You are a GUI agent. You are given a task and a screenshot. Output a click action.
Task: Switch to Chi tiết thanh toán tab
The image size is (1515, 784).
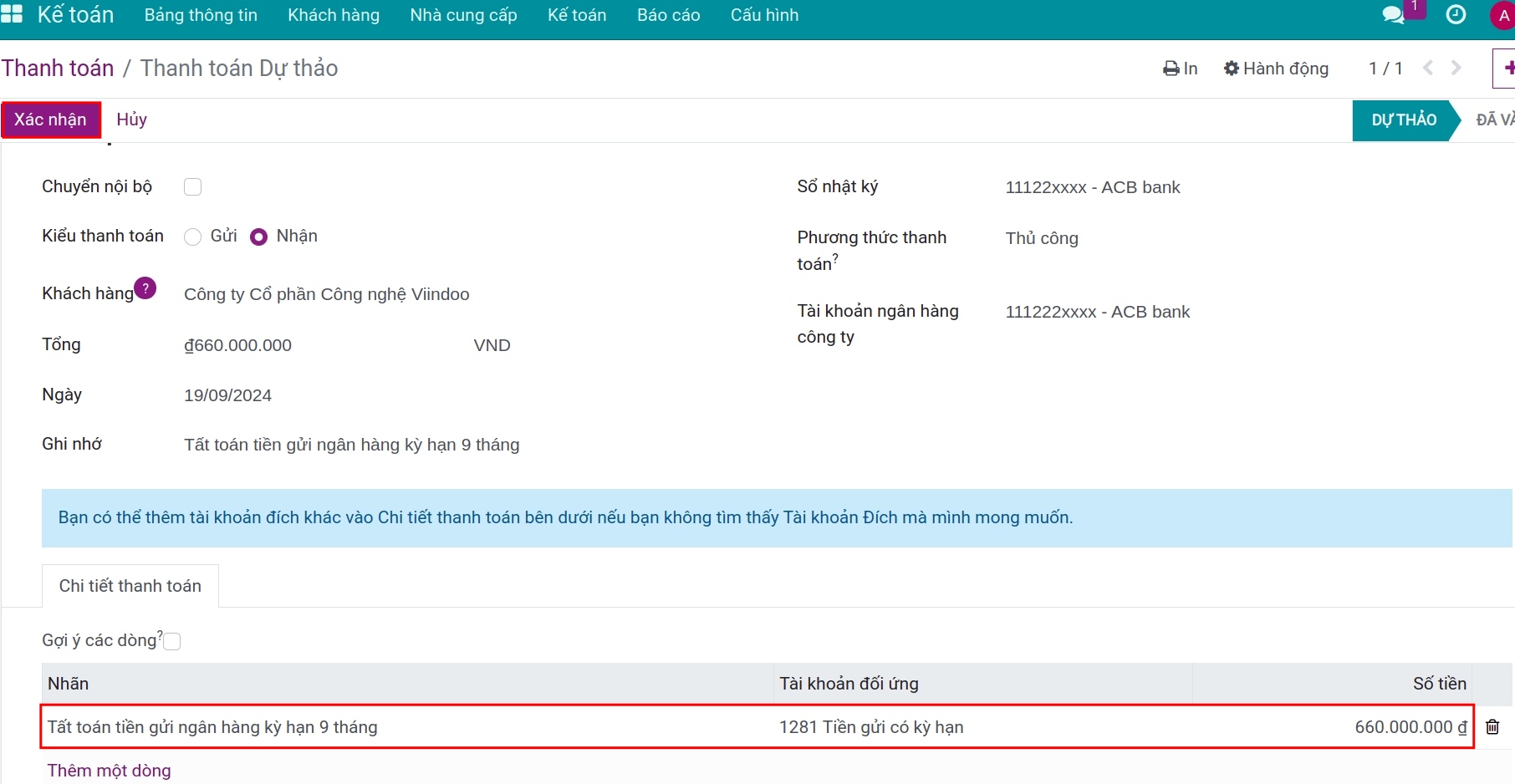130,586
